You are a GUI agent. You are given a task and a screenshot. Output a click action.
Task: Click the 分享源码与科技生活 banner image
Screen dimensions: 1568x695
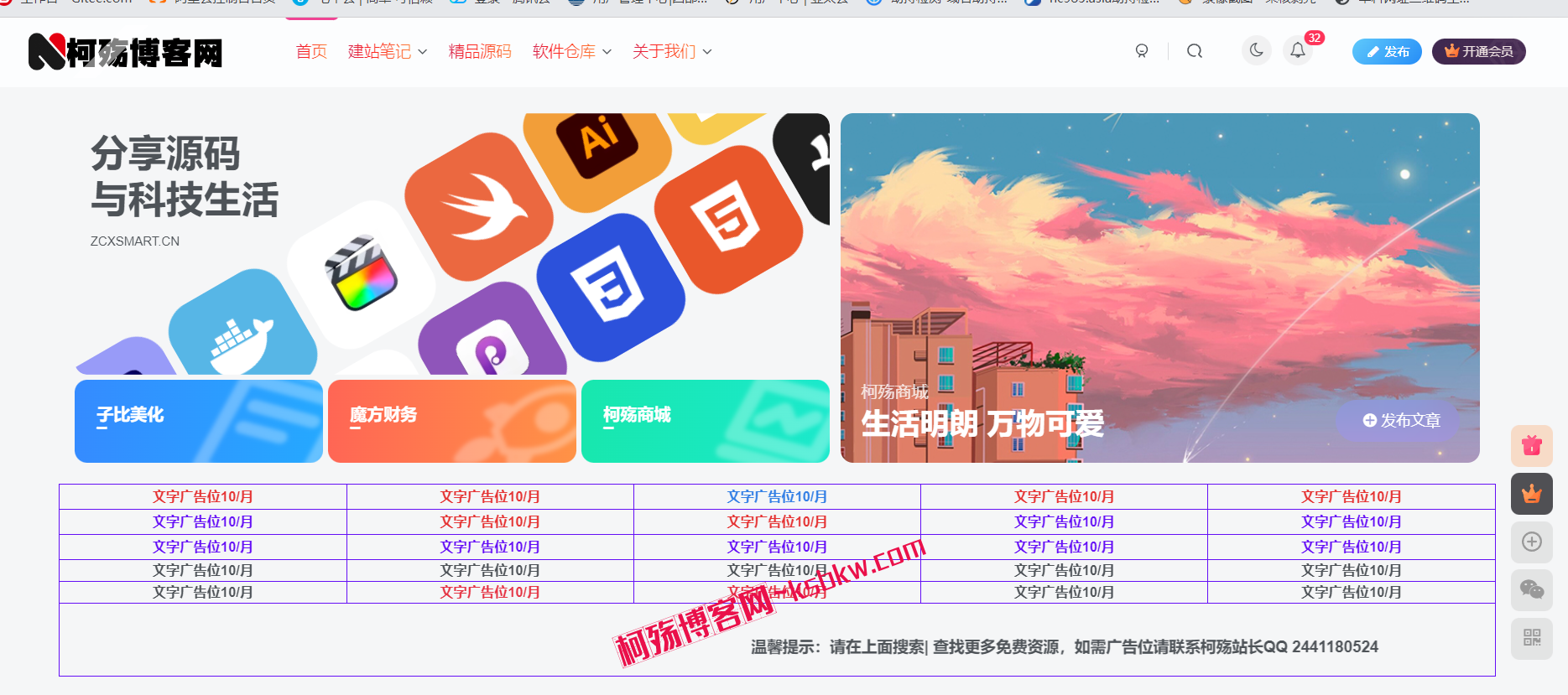(452, 244)
